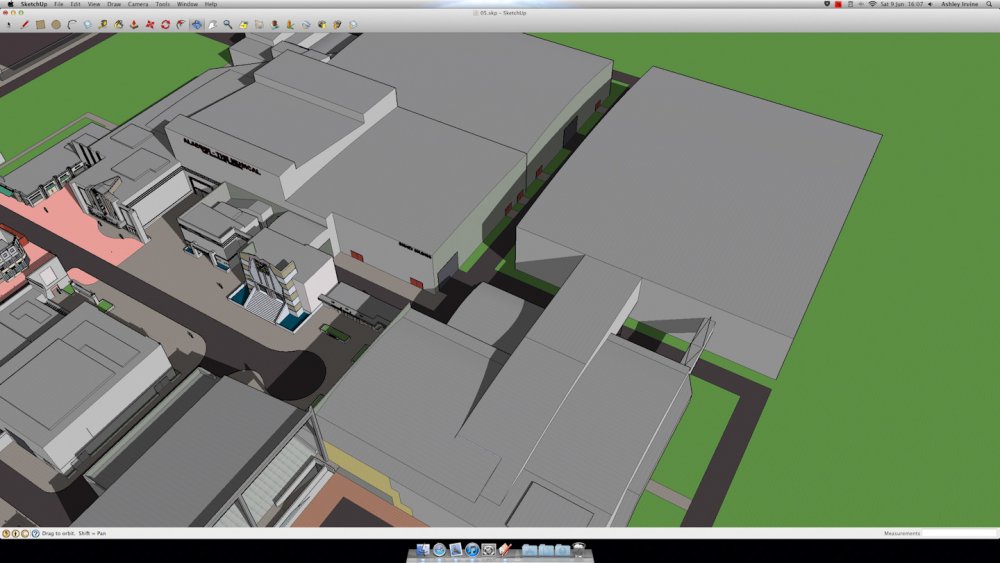Click the Measurements input box
Image resolution: width=1000 pixels, height=563 pixels.
(x=958, y=533)
